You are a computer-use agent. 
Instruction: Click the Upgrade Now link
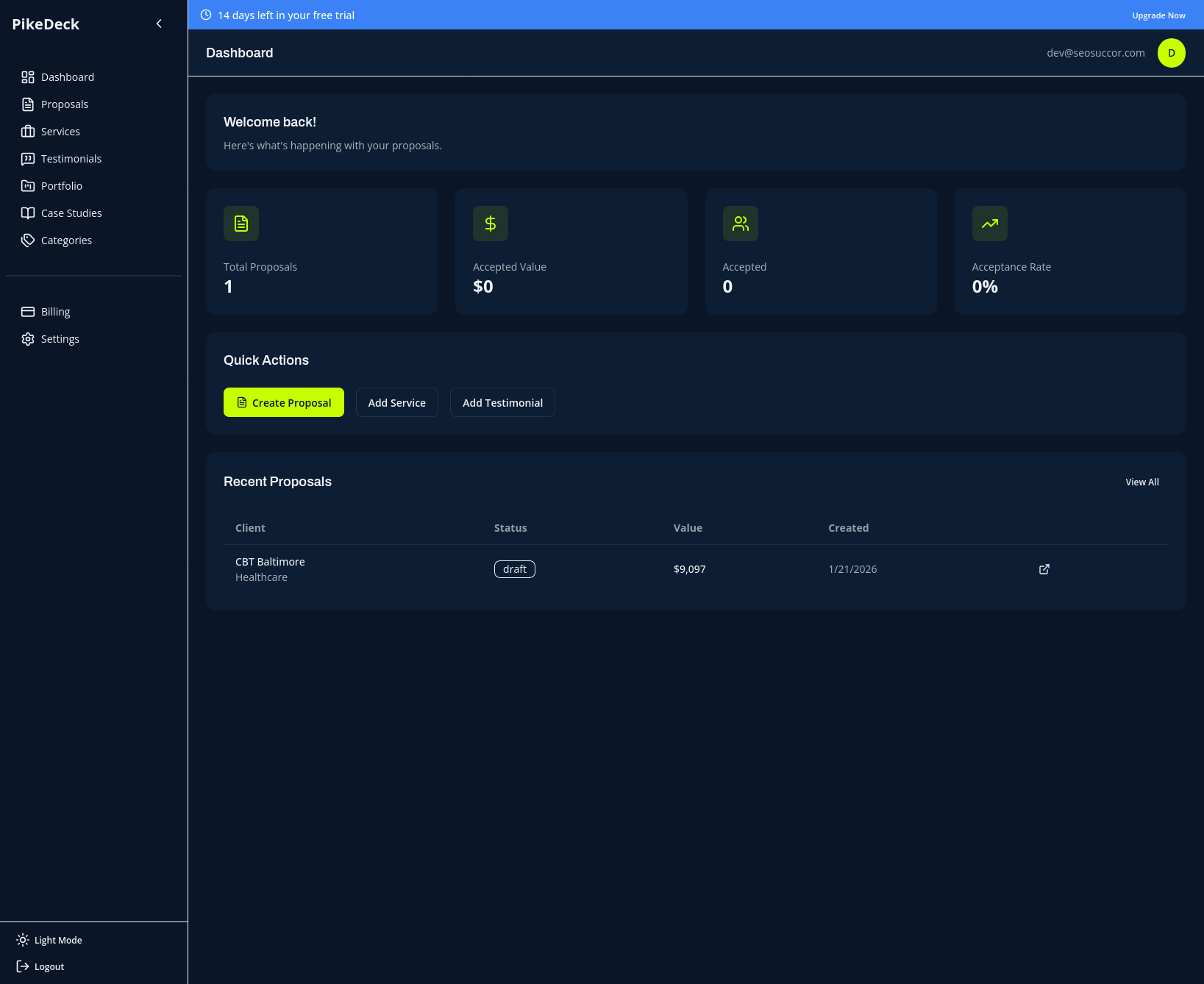coord(1158,15)
